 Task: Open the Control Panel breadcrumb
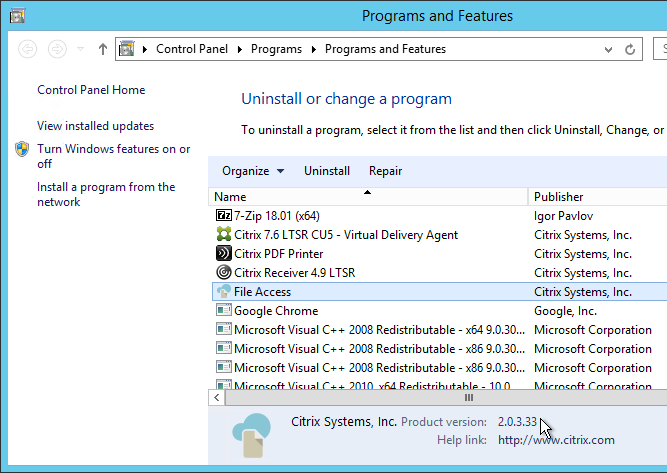pos(192,49)
